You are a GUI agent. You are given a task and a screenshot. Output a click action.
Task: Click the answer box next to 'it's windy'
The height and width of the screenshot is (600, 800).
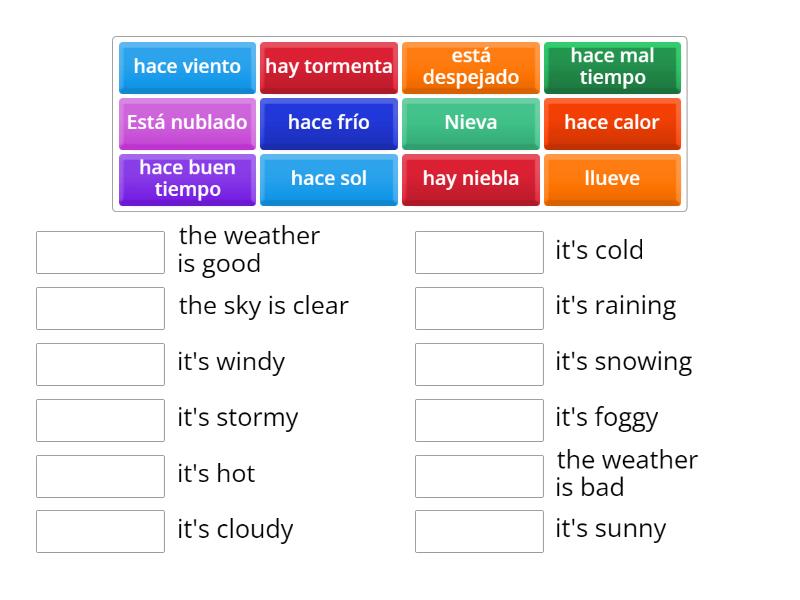pyautogui.click(x=99, y=364)
